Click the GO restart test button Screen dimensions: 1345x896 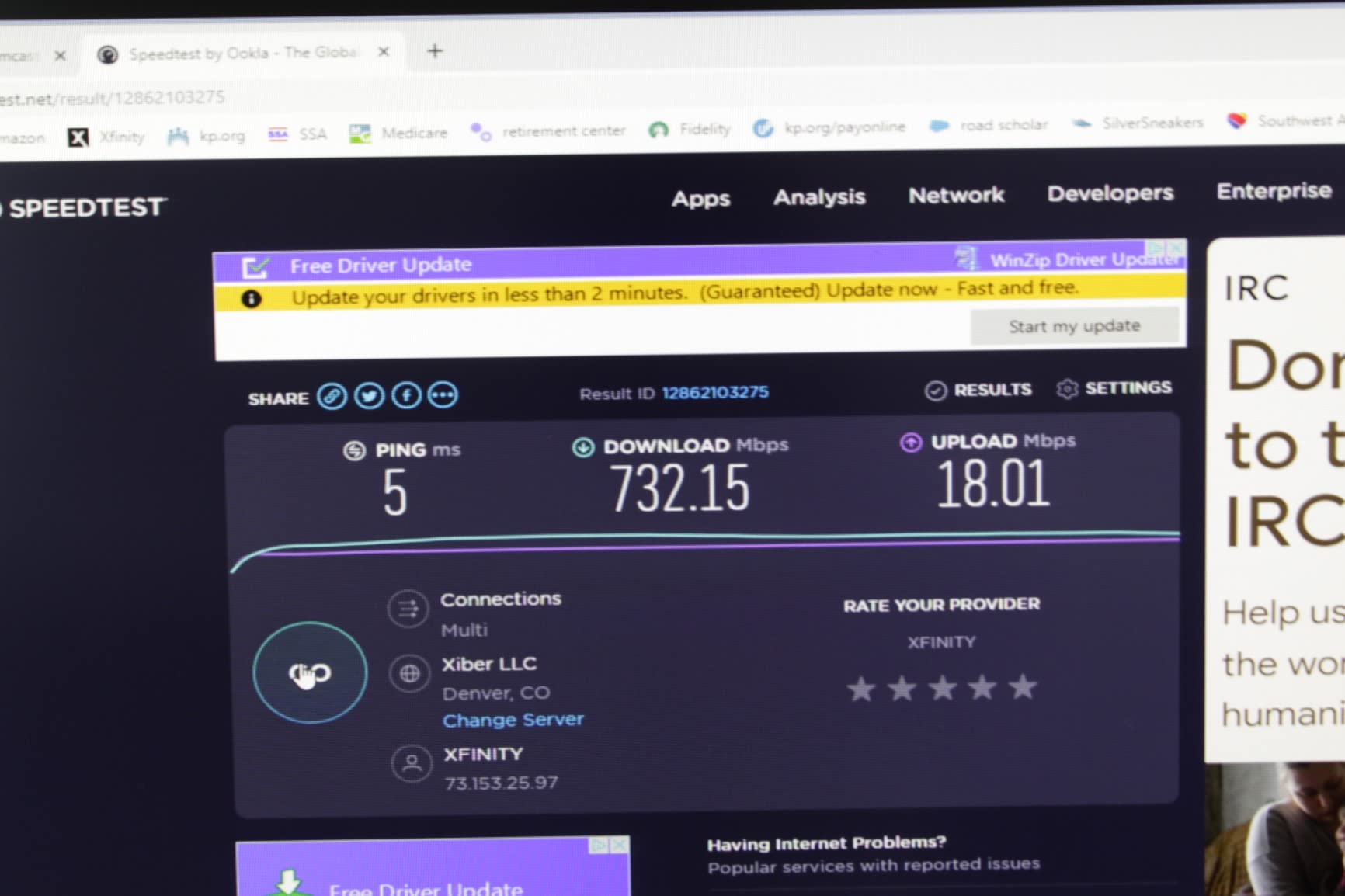pyautogui.click(x=310, y=672)
